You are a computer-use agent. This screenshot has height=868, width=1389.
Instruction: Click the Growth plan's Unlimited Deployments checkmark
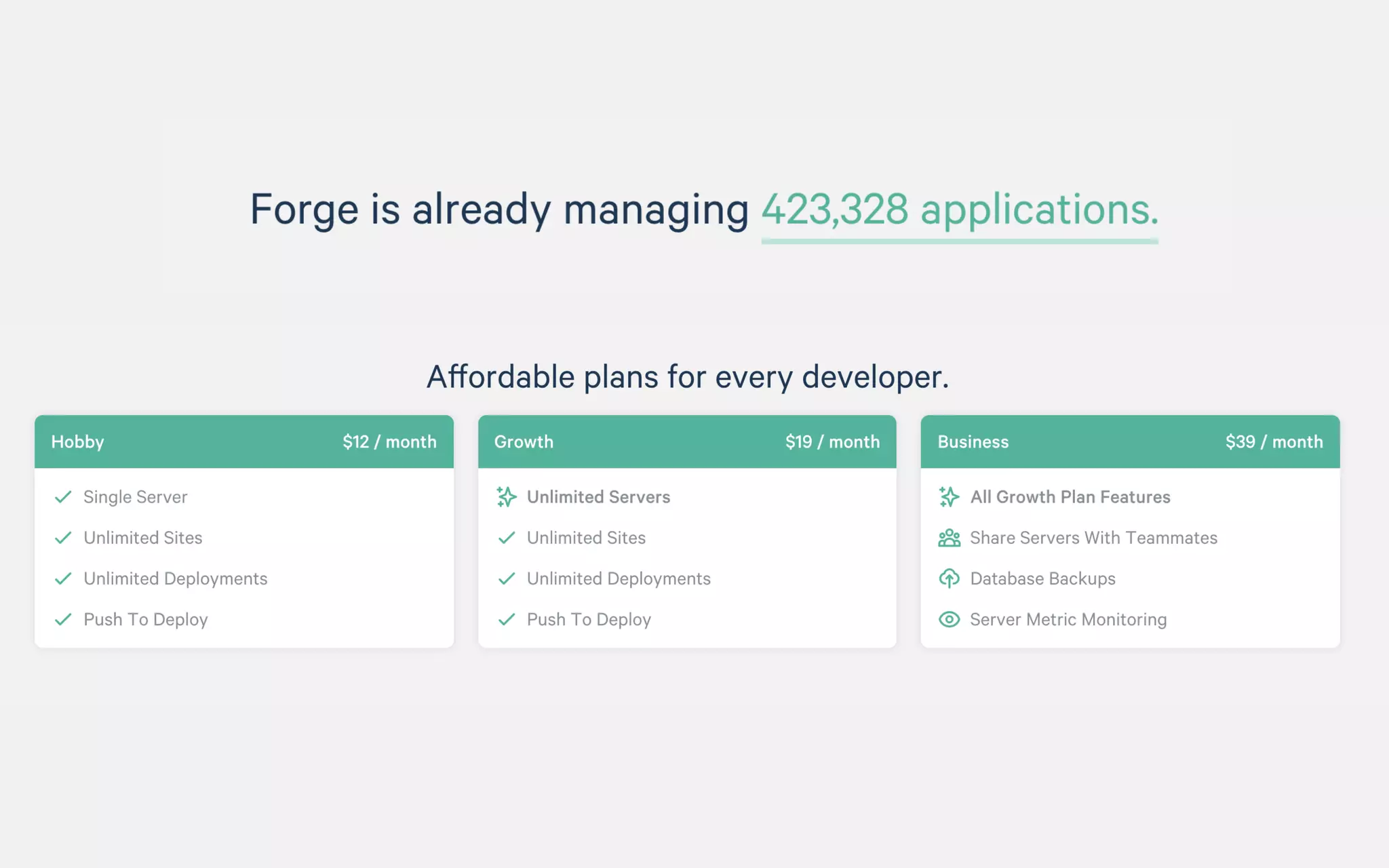coord(506,578)
